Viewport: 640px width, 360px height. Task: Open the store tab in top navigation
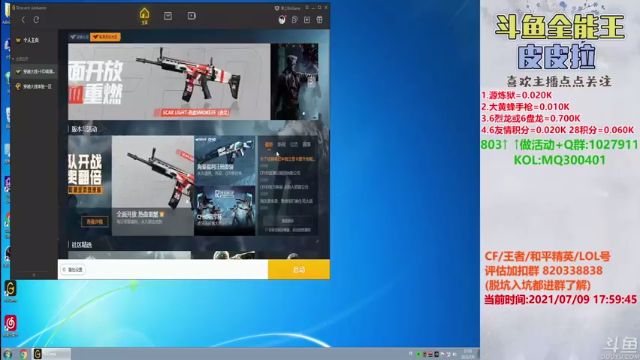[168, 16]
